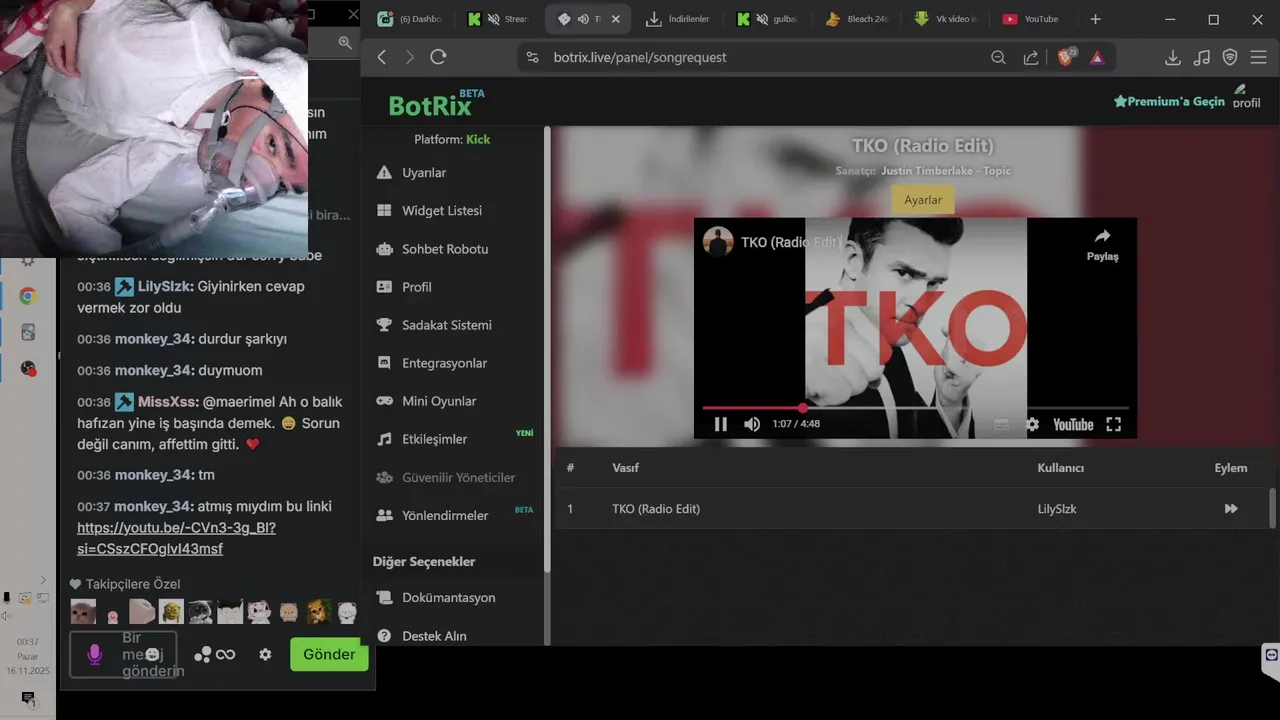
Task: Enter fullscreen on YouTube player
Action: (1113, 424)
